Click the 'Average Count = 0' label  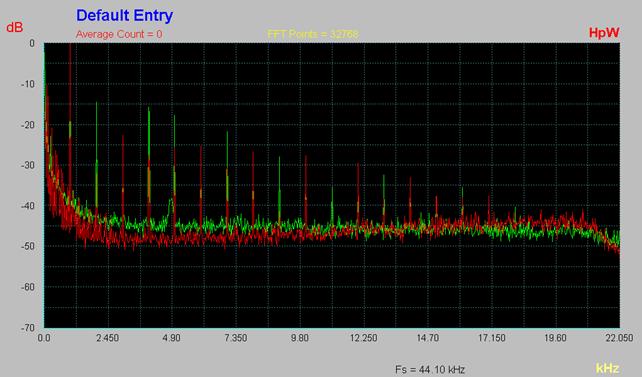[x=119, y=34]
